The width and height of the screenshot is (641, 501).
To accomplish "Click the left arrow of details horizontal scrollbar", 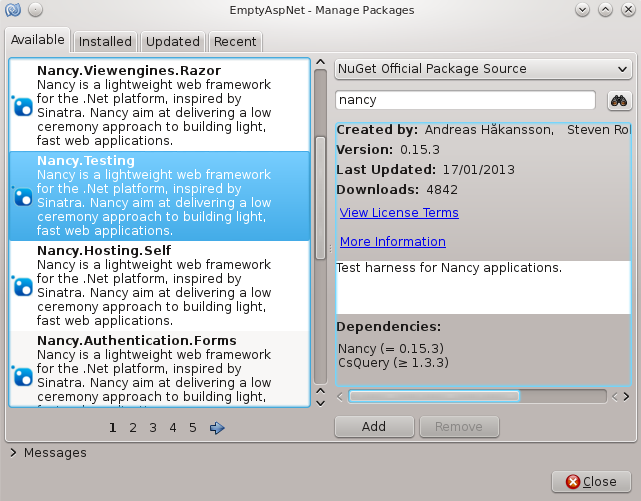I will [x=340, y=397].
